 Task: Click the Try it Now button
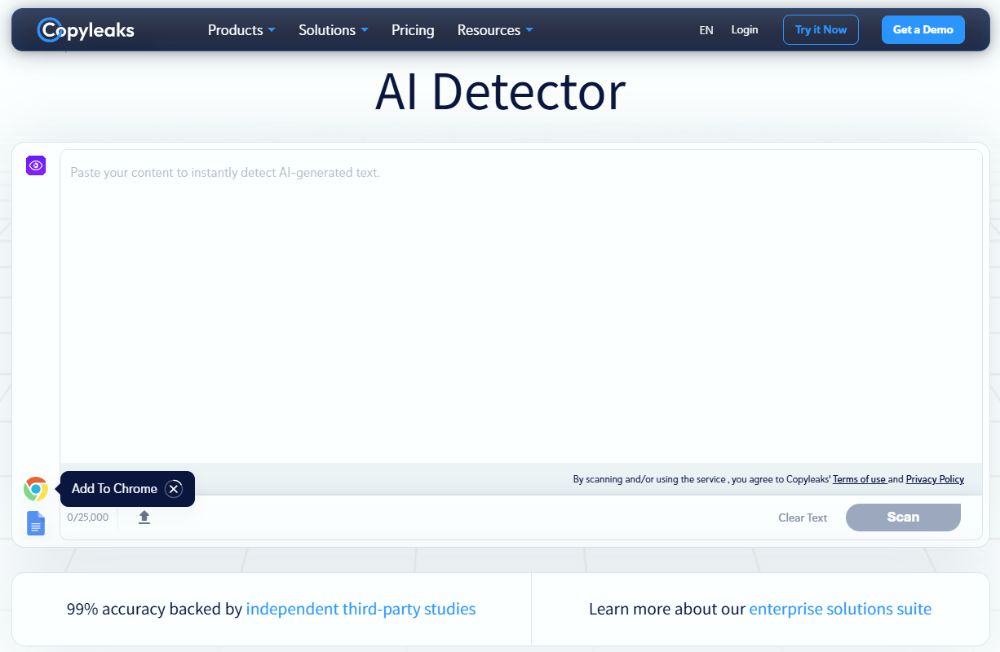coord(820,30)
